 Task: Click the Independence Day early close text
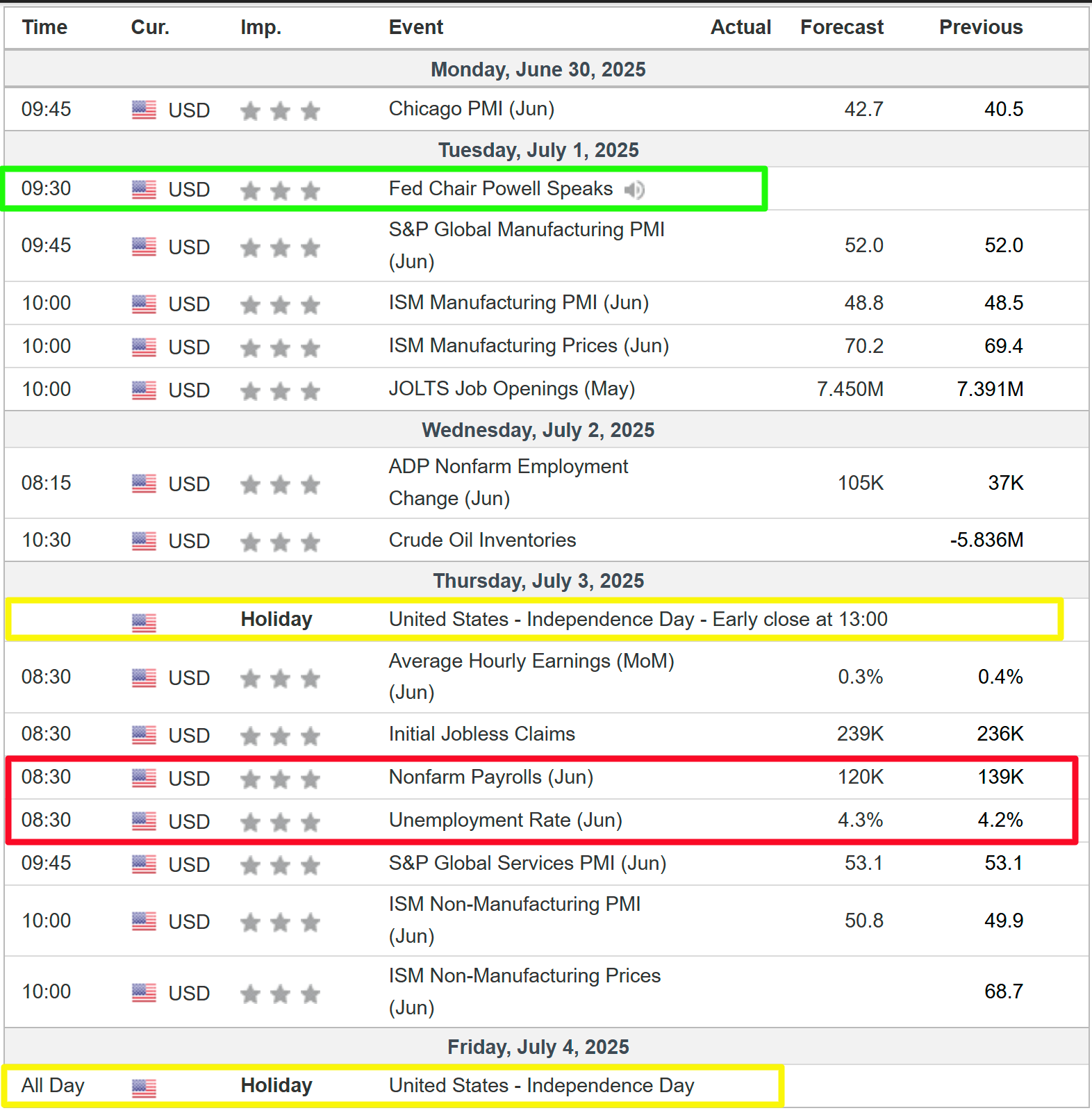[x=638, y=619]
